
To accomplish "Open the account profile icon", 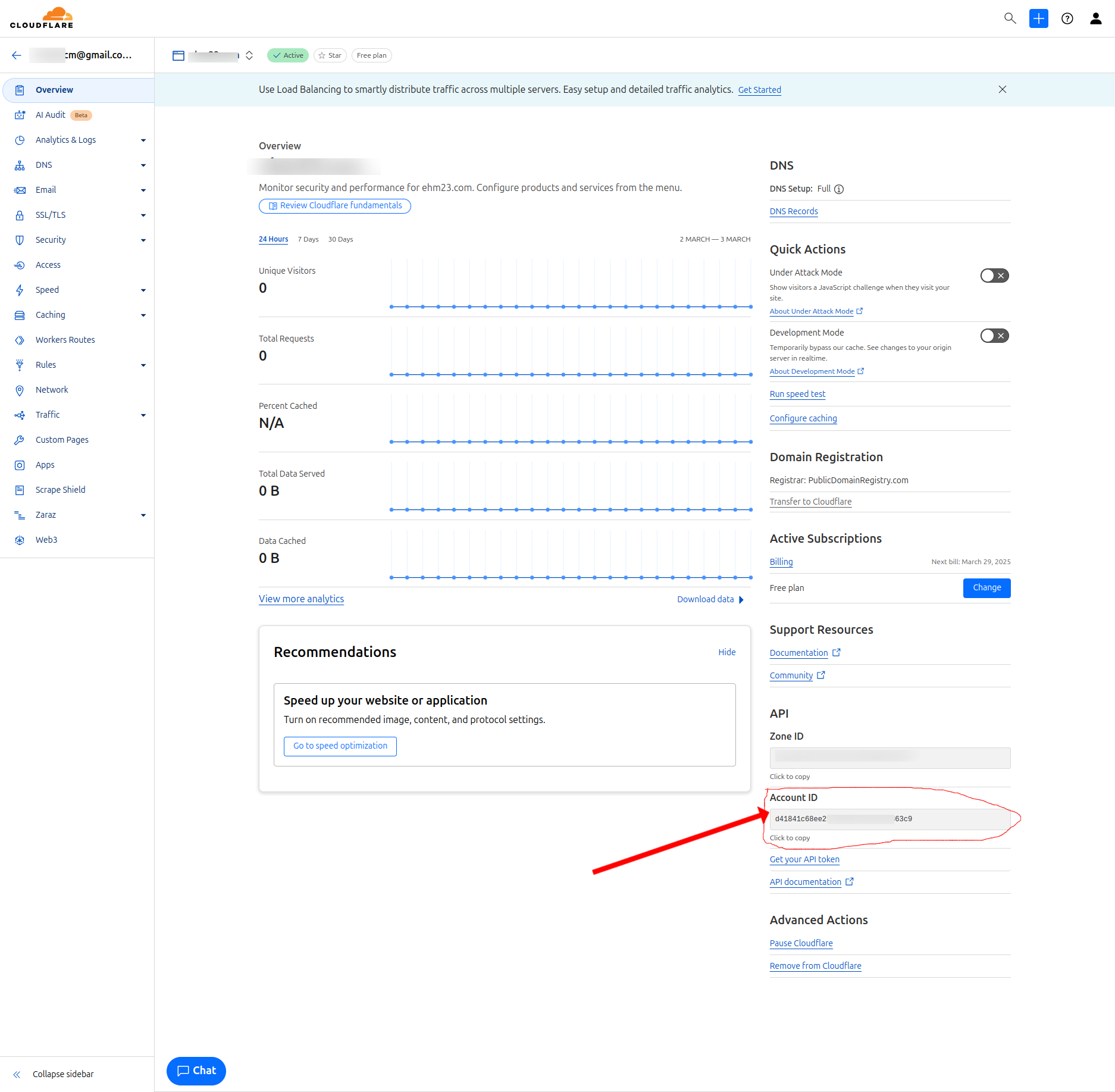I will [1095, 18].
